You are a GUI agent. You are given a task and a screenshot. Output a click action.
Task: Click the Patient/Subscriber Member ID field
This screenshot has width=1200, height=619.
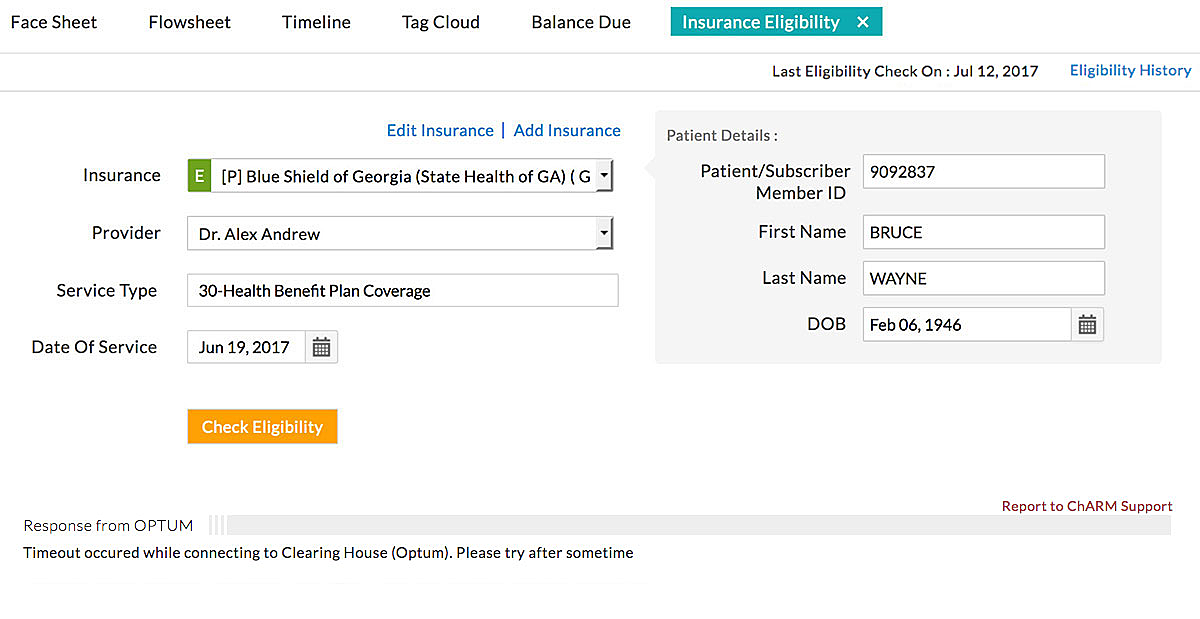coord(983,171)
